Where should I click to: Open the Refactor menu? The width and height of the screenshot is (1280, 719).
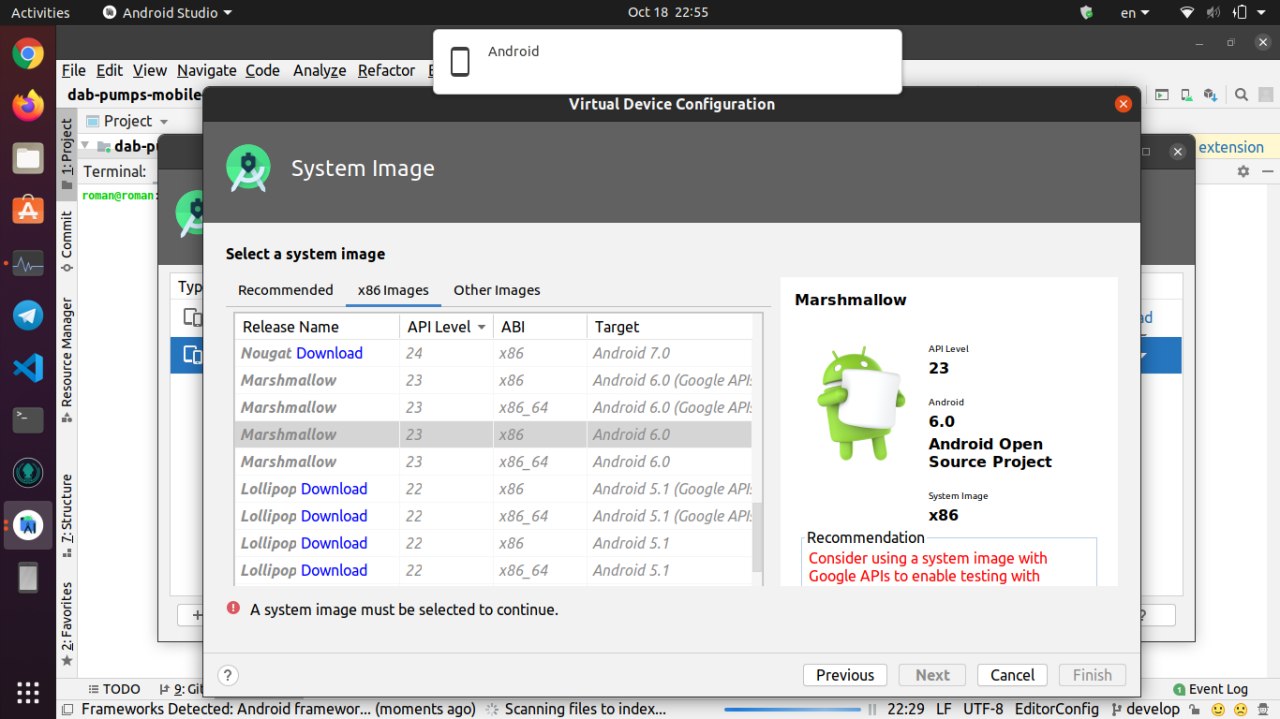[386, 70]
